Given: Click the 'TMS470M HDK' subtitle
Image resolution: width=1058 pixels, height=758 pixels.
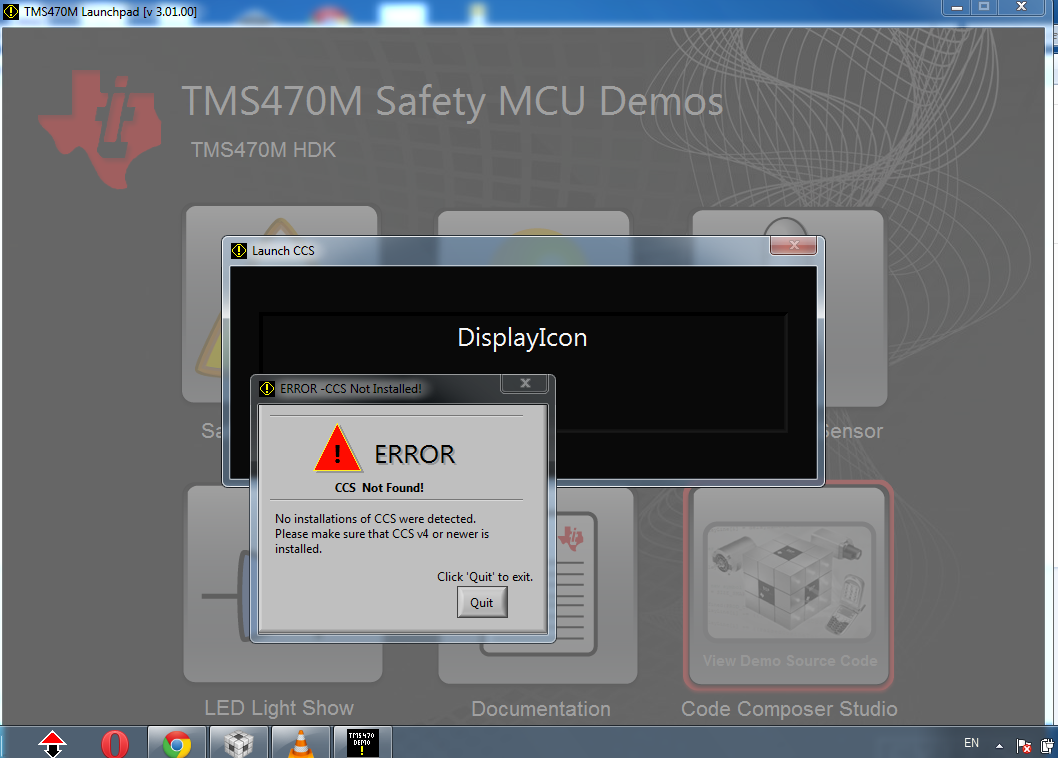Looking at the screenshot, I should tap(263, 150).
